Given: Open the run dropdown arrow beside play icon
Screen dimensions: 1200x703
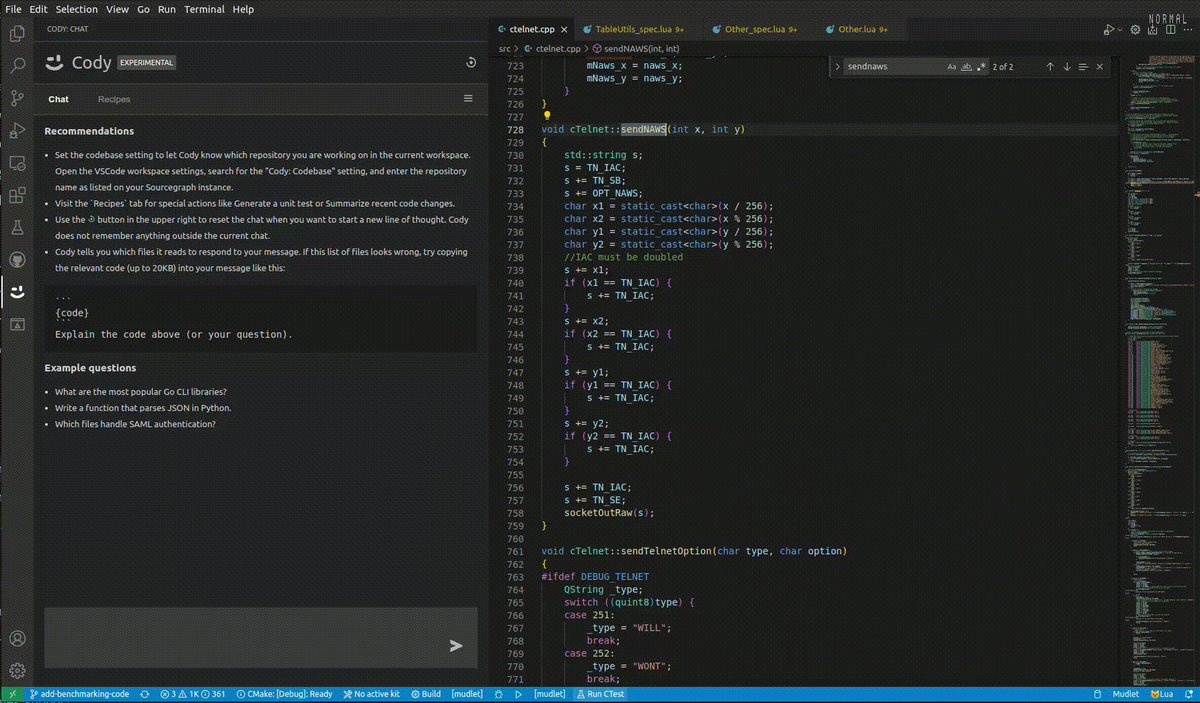Looking at the screenshot, I should pyautogui.click(x=1120, y=30).
